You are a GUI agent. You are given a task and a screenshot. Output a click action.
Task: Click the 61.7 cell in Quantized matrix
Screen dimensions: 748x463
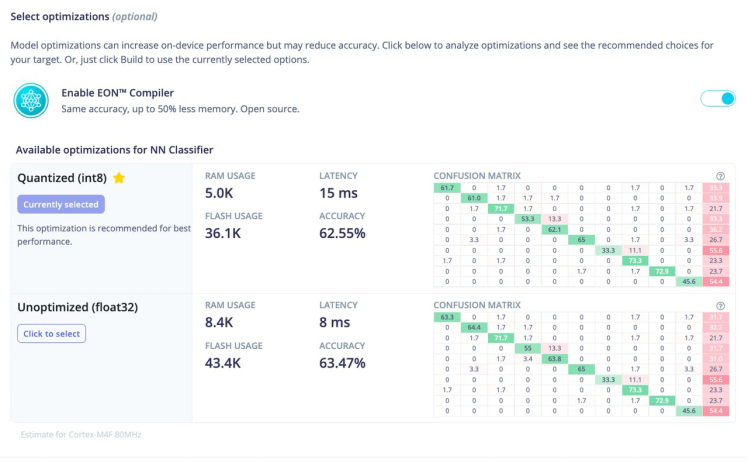coord(446,187)
